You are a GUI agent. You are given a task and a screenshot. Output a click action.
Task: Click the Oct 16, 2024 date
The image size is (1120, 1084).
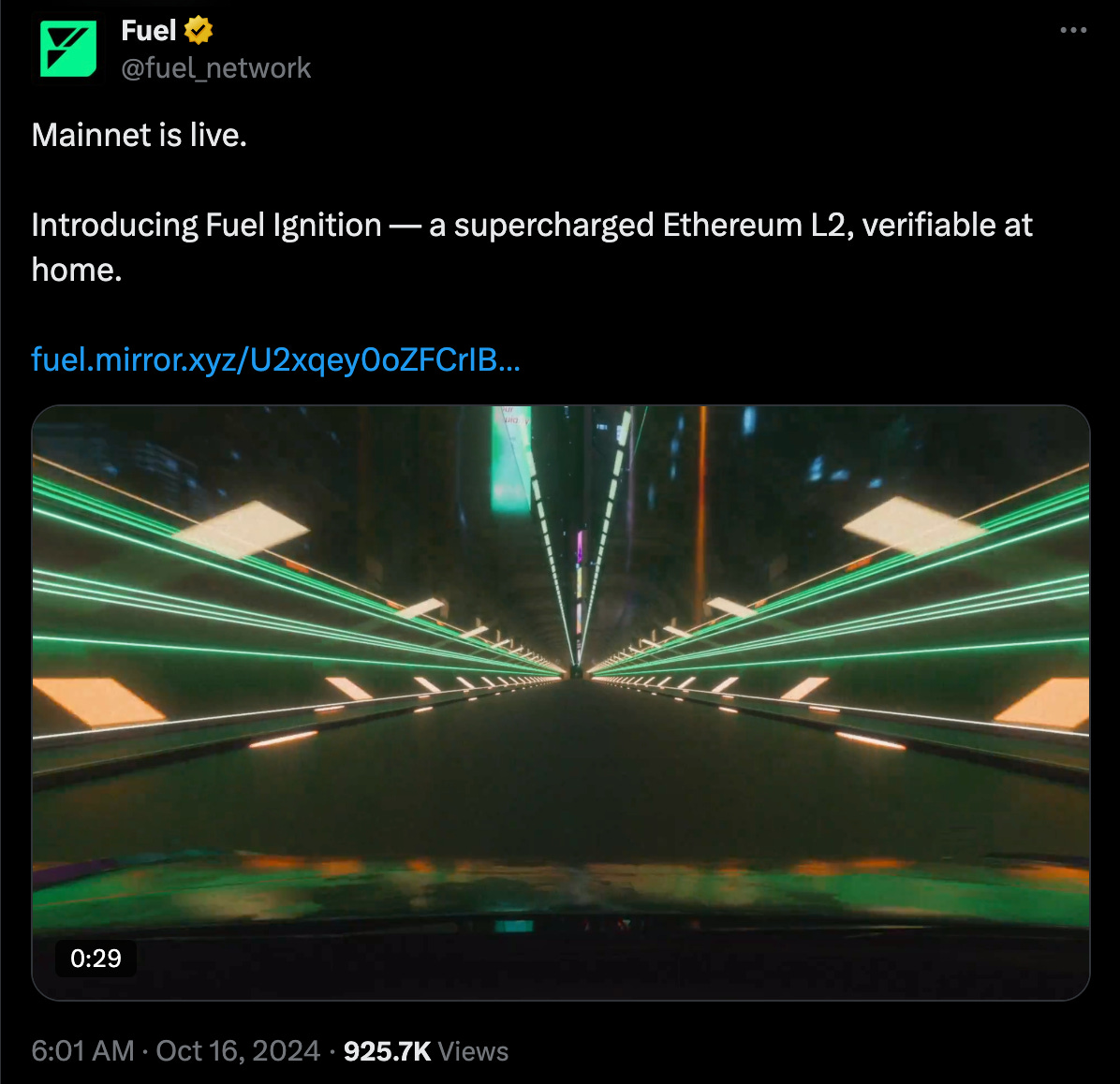(x=238, y=1051)
